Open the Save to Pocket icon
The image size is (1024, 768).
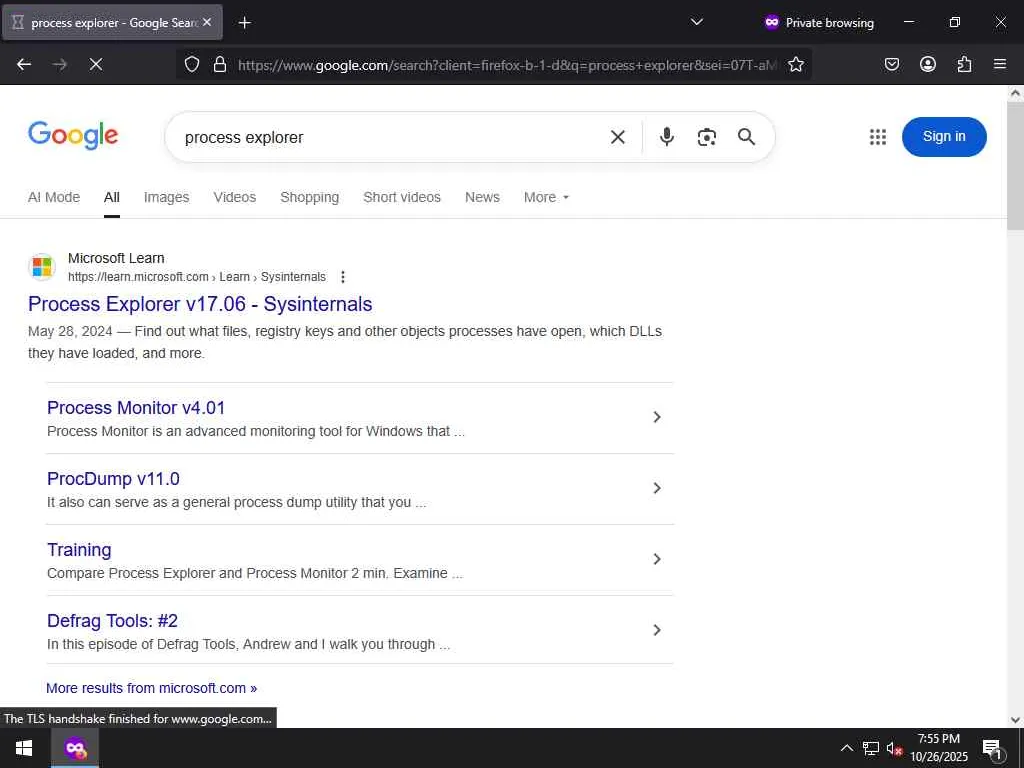click(891, 64)
